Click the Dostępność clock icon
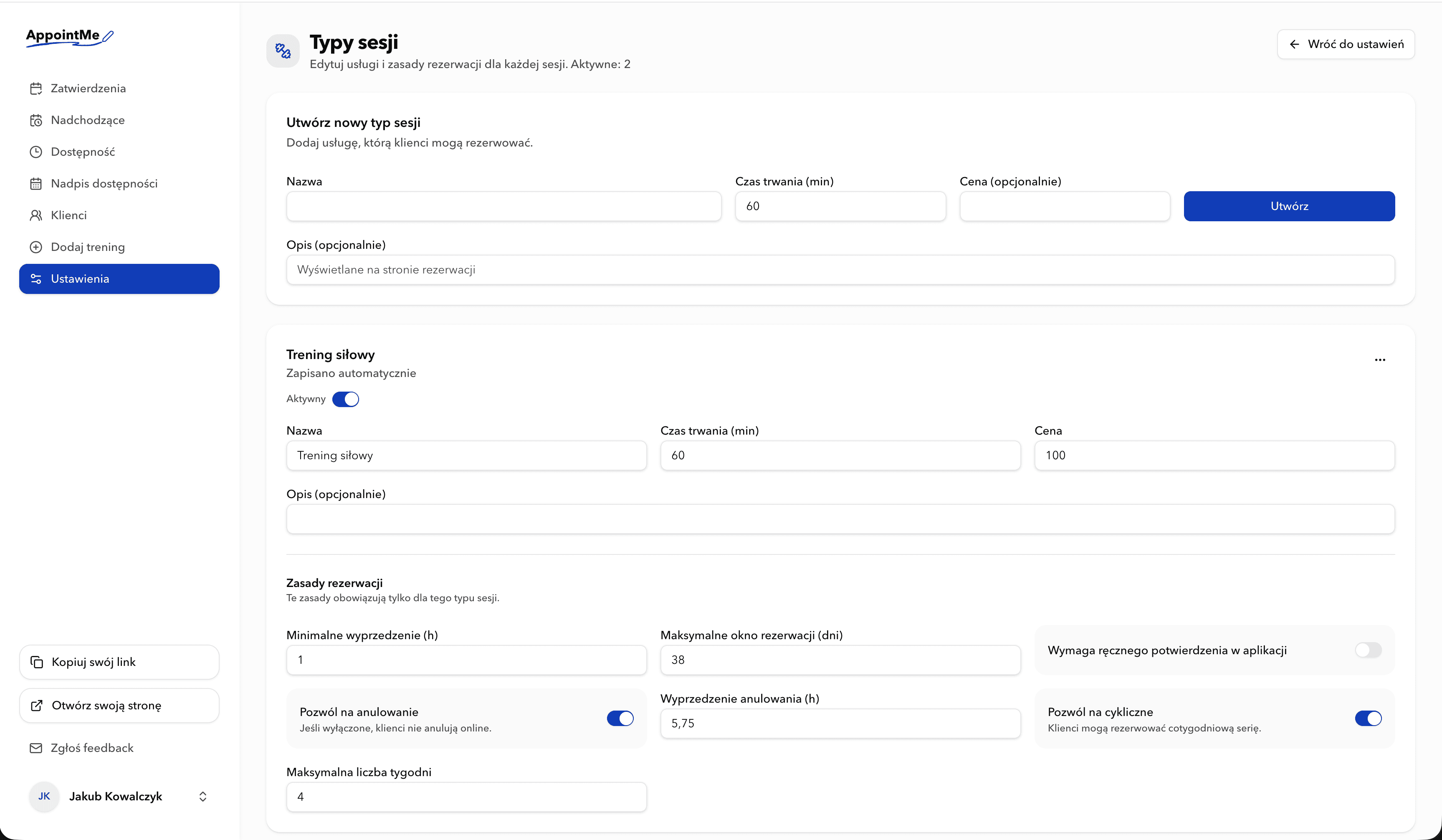The image size is (1442, 840). point(36,152)
